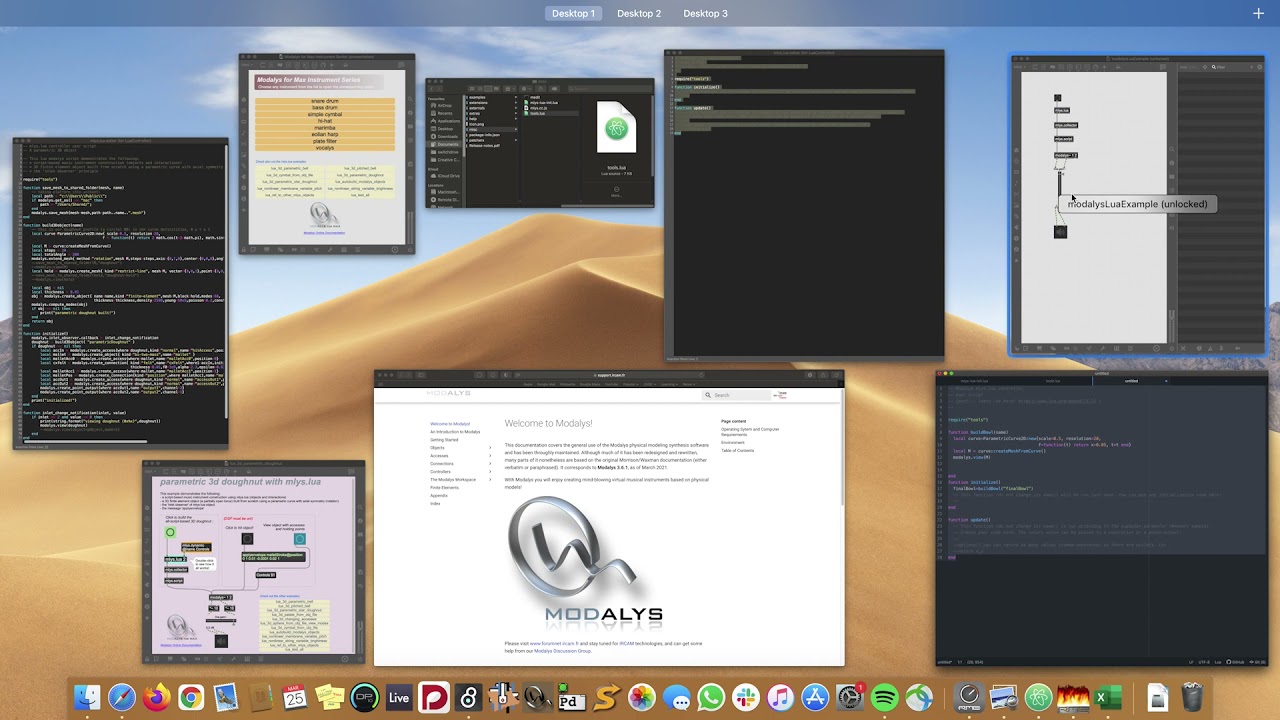Switch to Desktop 2
This screenshot has height=720, width=1280.
click(639, 13)
